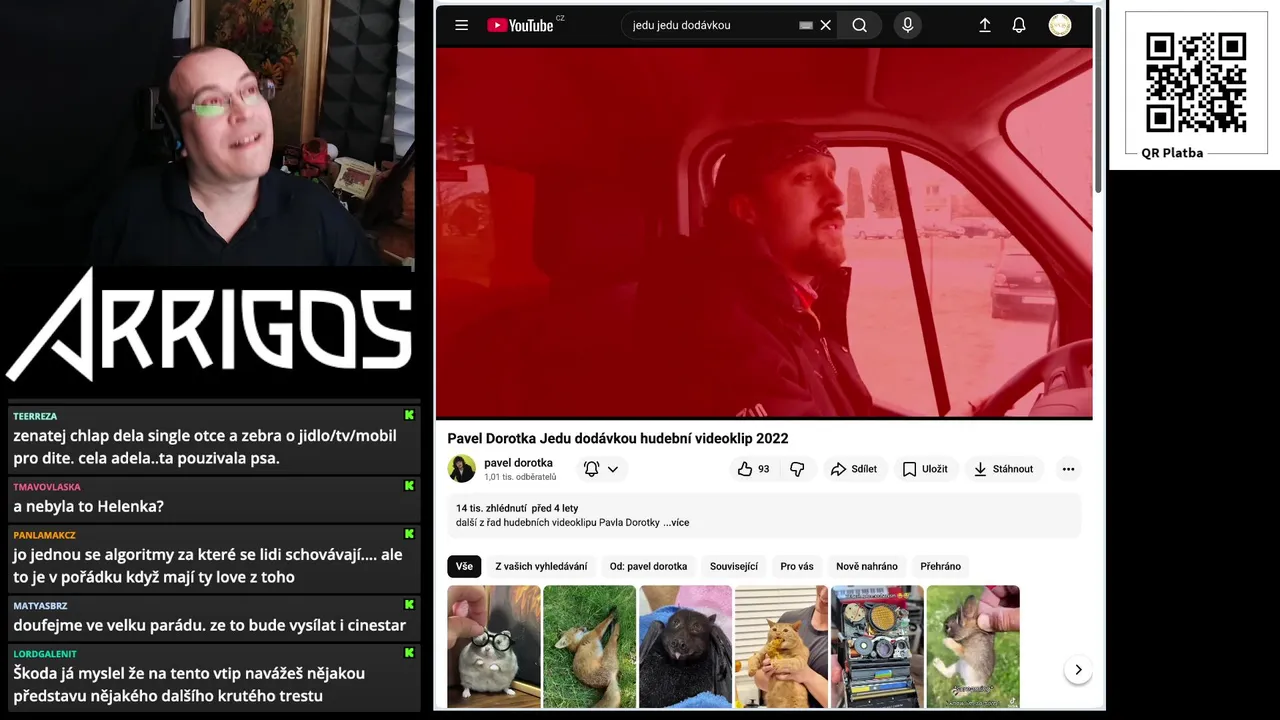1280x720 pixels.
Task: Click the page vertical scrollbar
Action: pyautogui.click(x=1099, y=100)
